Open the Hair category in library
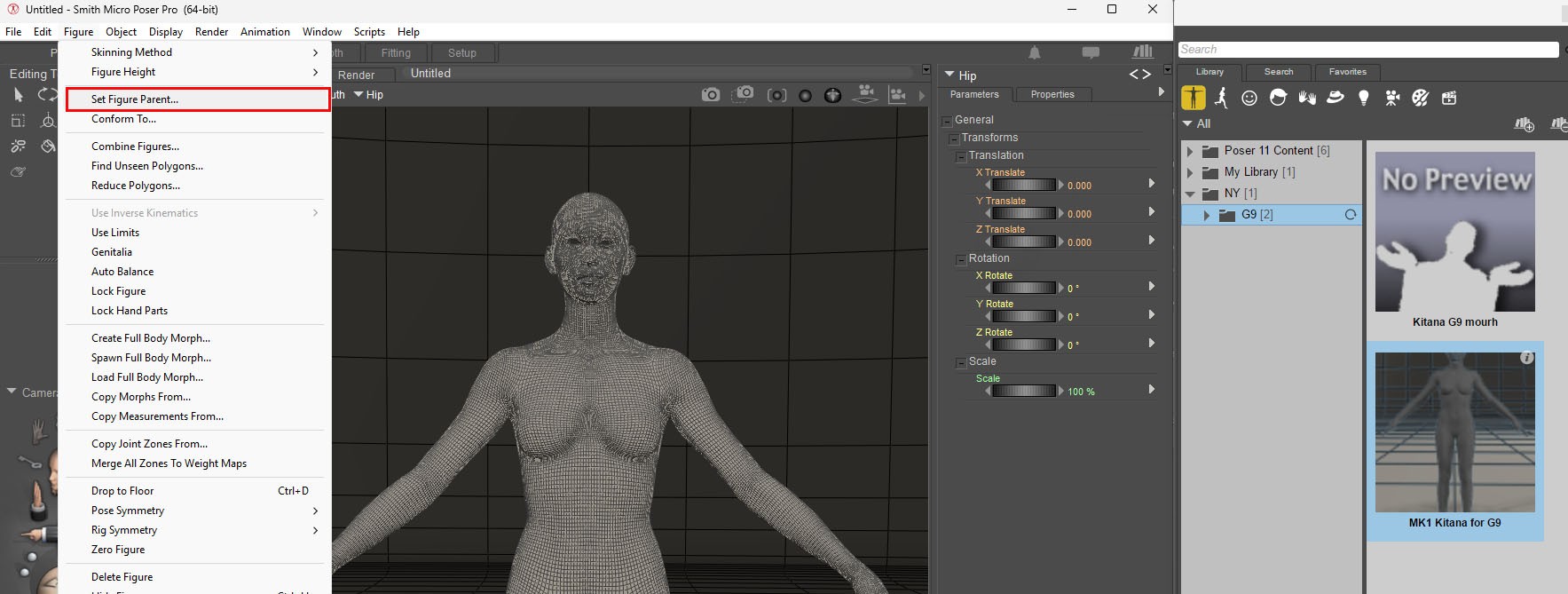The width and height of the screenshot is (1568, 594). (1278, 98)
